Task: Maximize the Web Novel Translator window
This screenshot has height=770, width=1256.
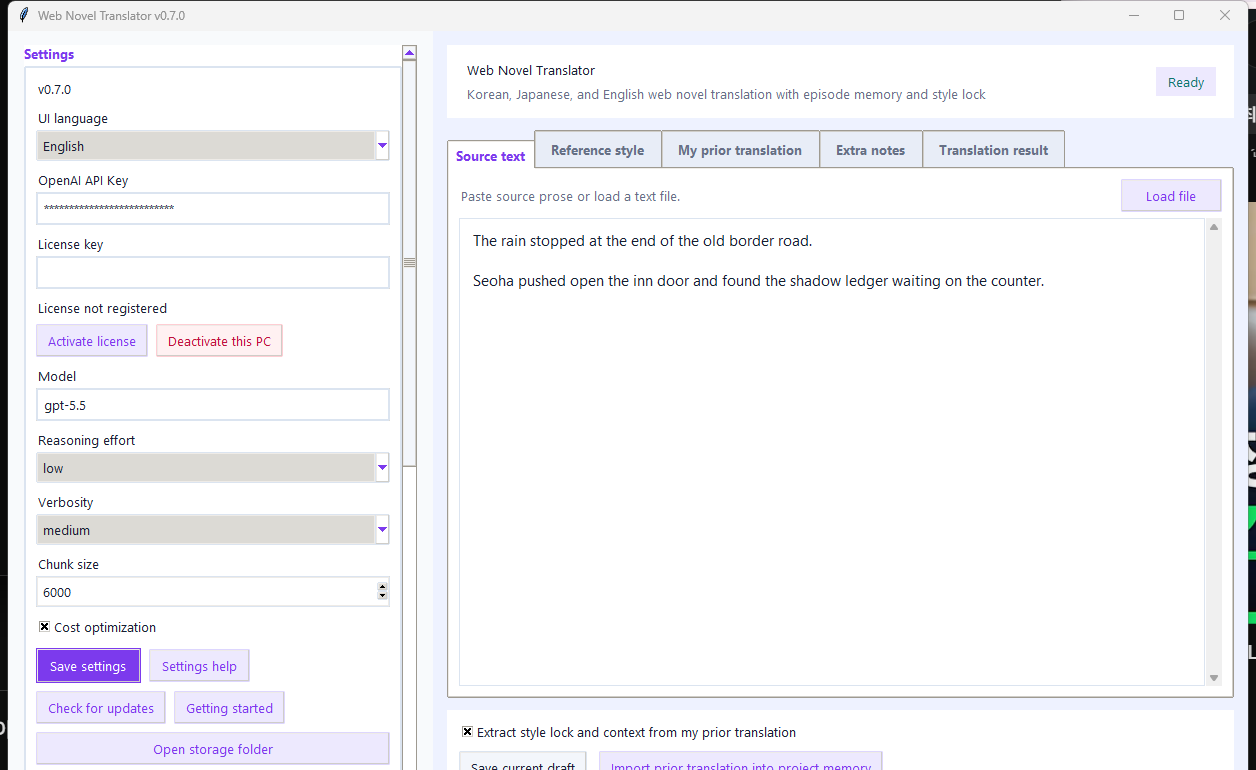Action: point(1179,15)
